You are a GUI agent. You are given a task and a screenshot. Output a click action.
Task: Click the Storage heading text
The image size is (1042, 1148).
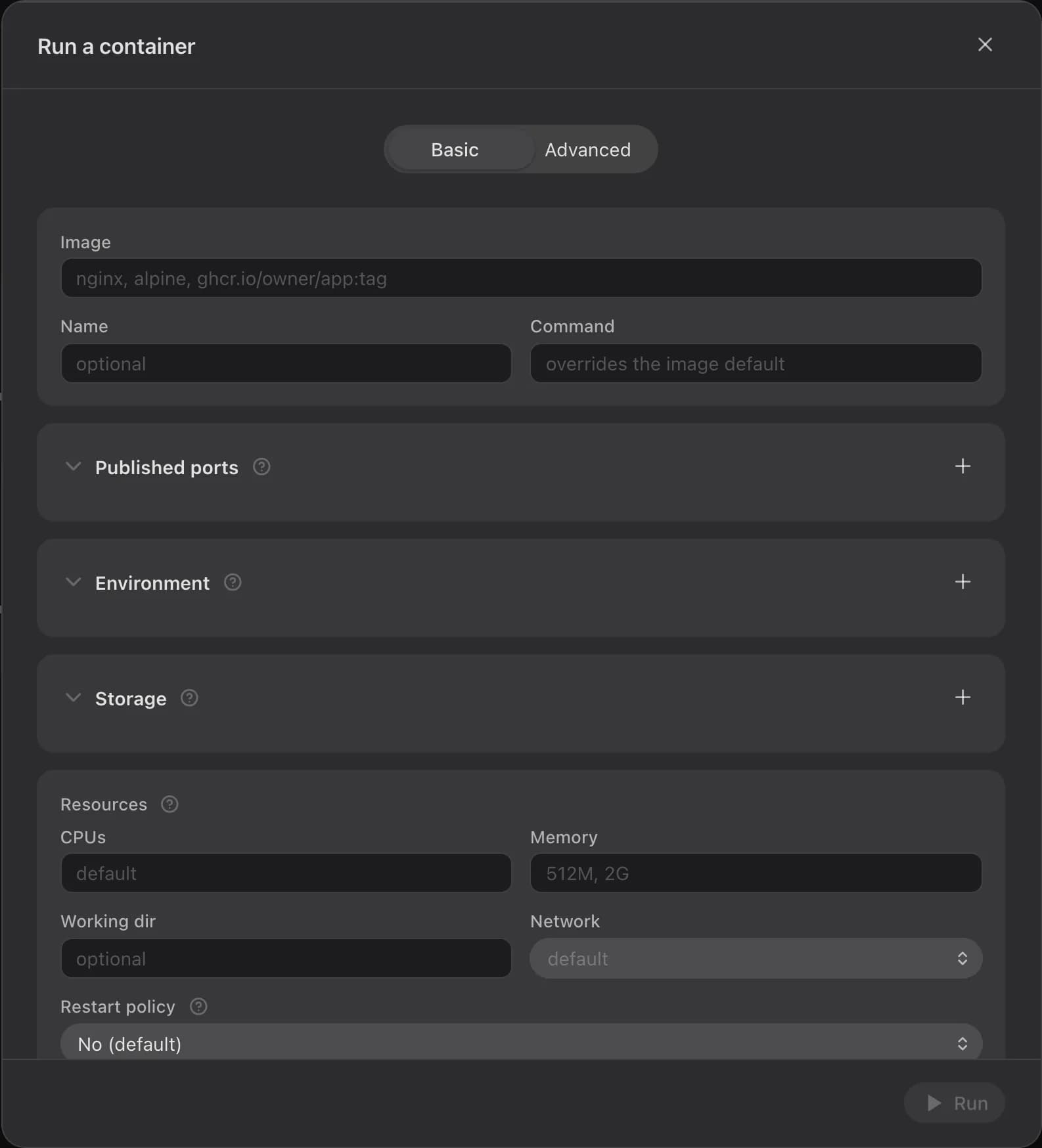coord(131,699)
